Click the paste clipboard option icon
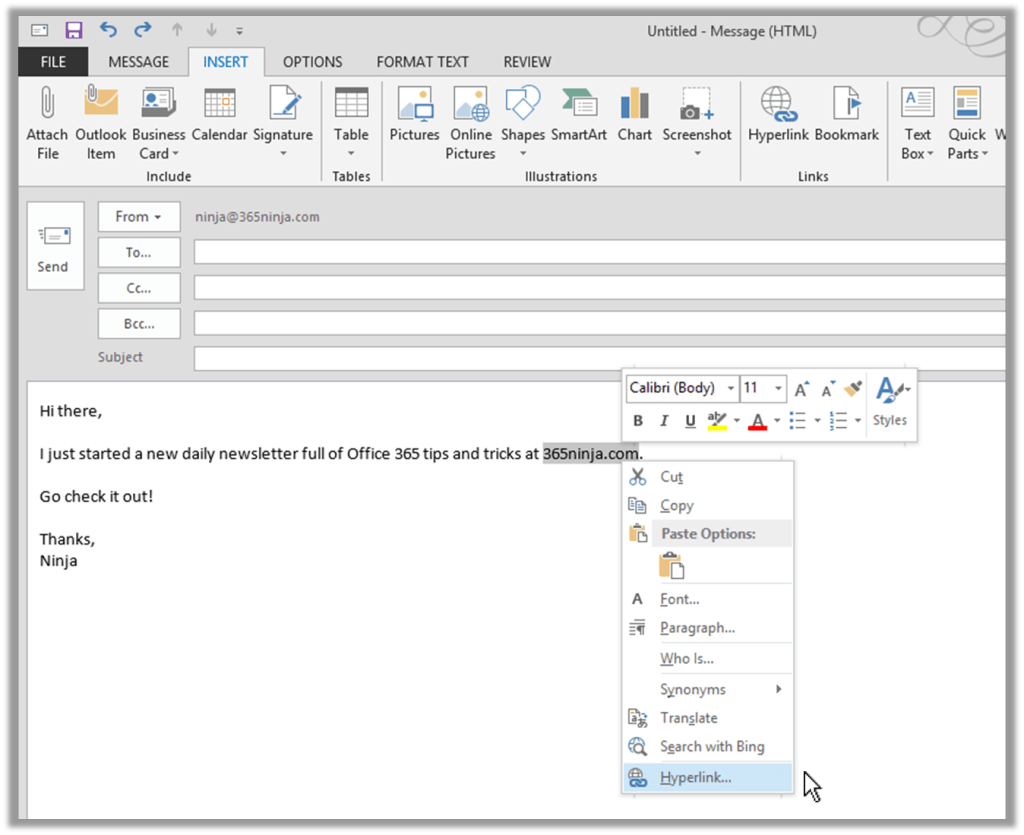This screenshot has width=1024, height=835. [x=671, y=565]
